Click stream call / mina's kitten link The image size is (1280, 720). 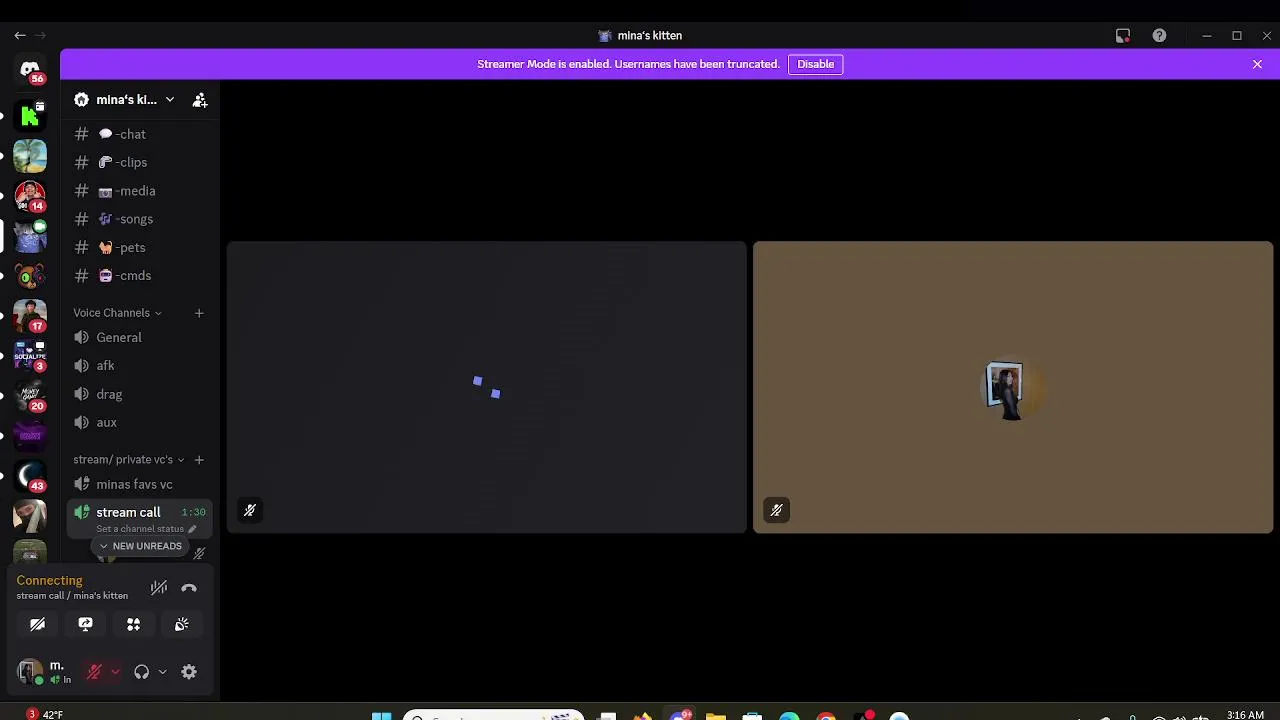[72, 596]
